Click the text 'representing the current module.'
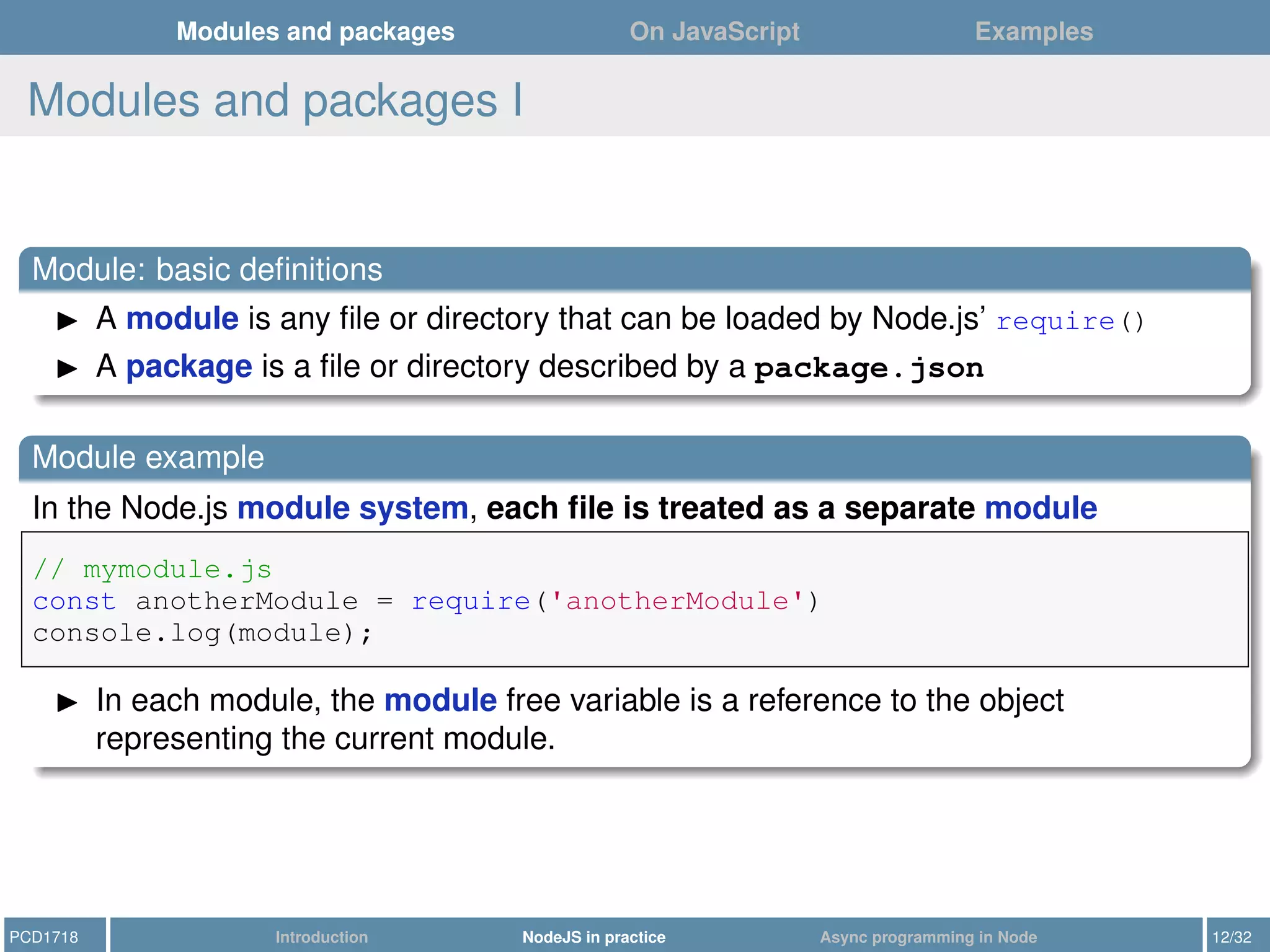The height and width of the screenshot is (952, 1270). click(326, 739)
